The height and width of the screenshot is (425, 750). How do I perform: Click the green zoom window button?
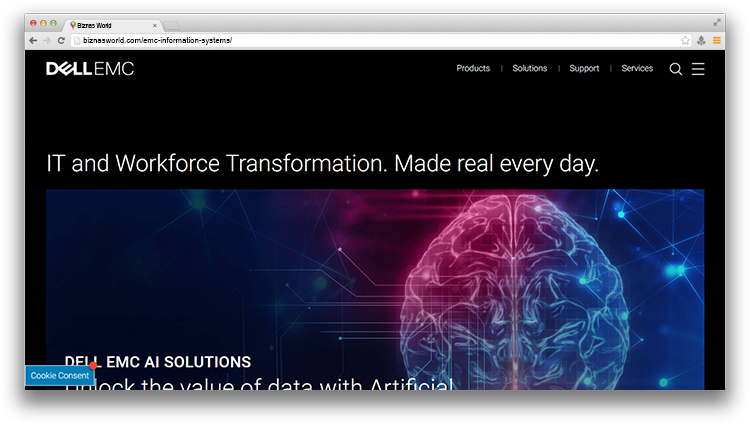pos(53,23)
